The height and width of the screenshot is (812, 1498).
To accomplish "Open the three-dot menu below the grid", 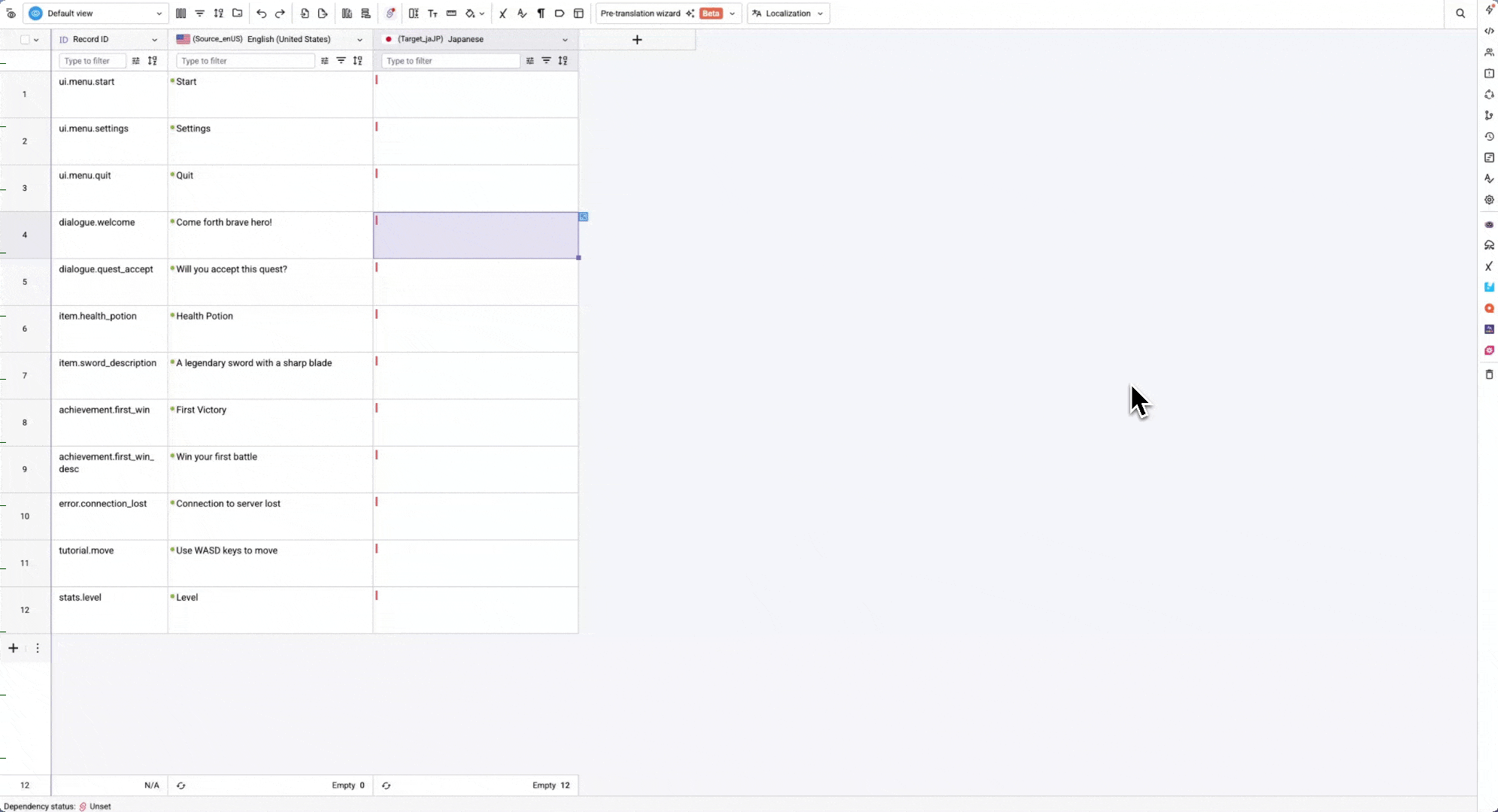I will [37, 647].
